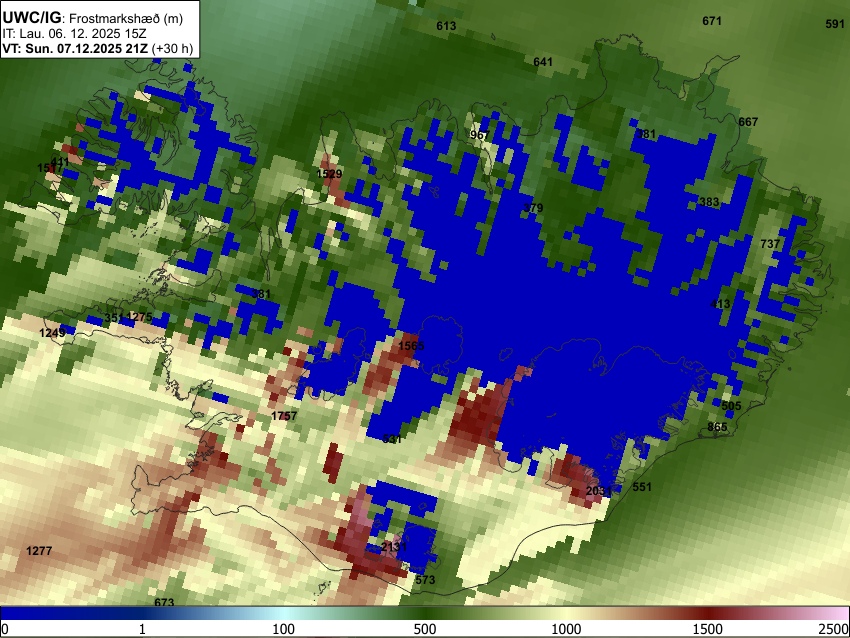Click the map value 1275
The height and width of the screenshot is (638, 850).
point(139,317)
